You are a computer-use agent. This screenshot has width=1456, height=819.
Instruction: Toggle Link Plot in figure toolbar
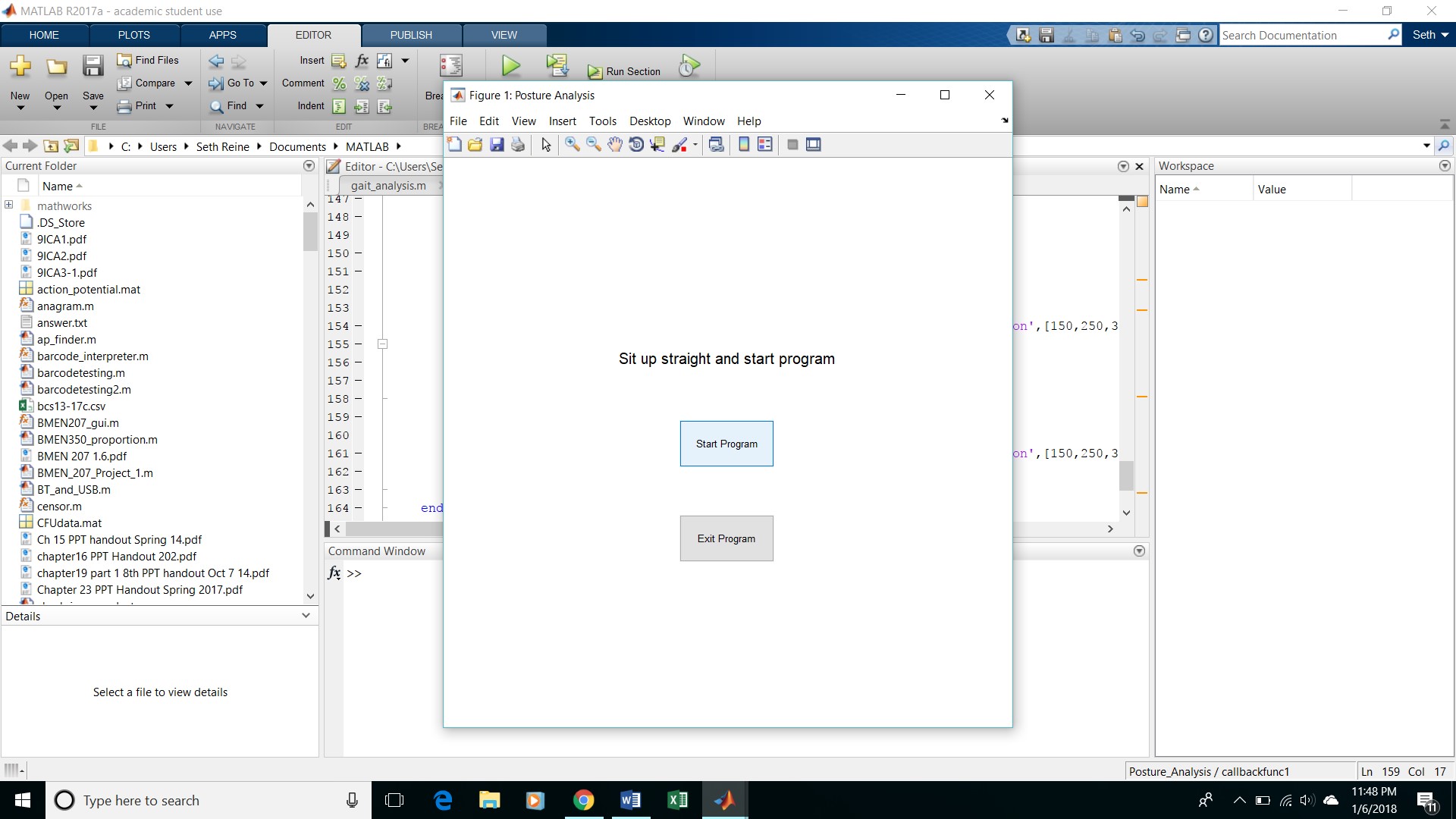pos(716,145)
